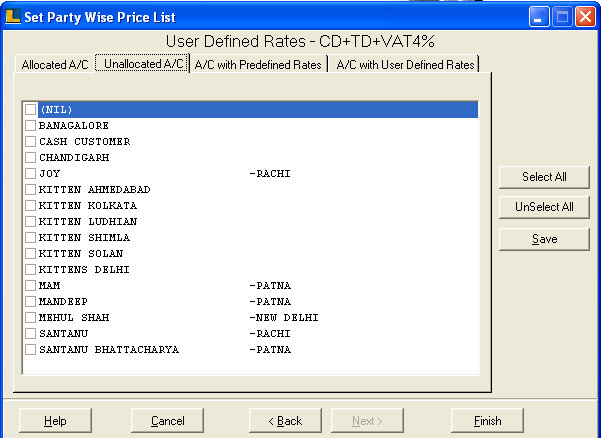Select the (NIL) row text
The image size is (601, 438).
point(56,110)
